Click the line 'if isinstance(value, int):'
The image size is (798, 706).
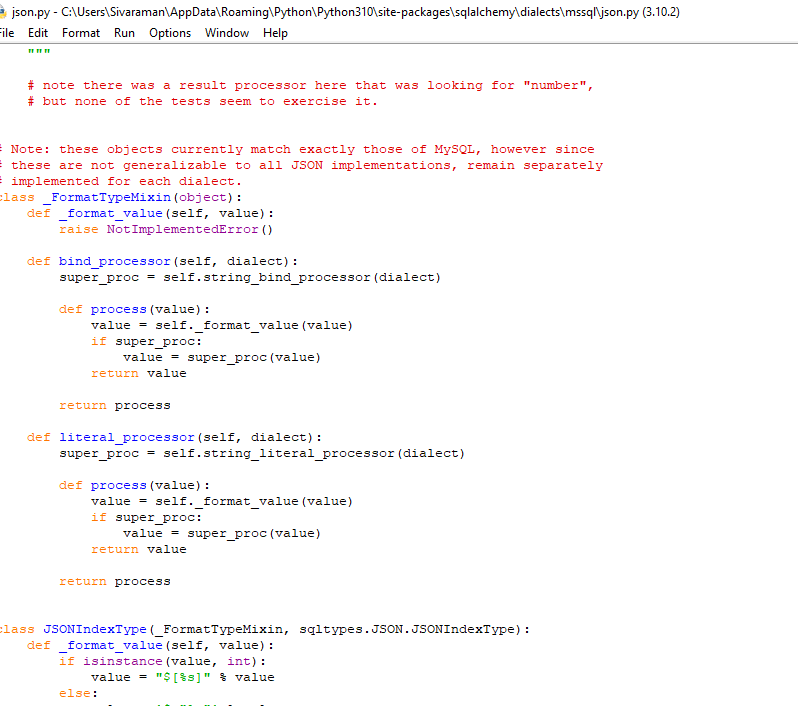coord(162,662)
